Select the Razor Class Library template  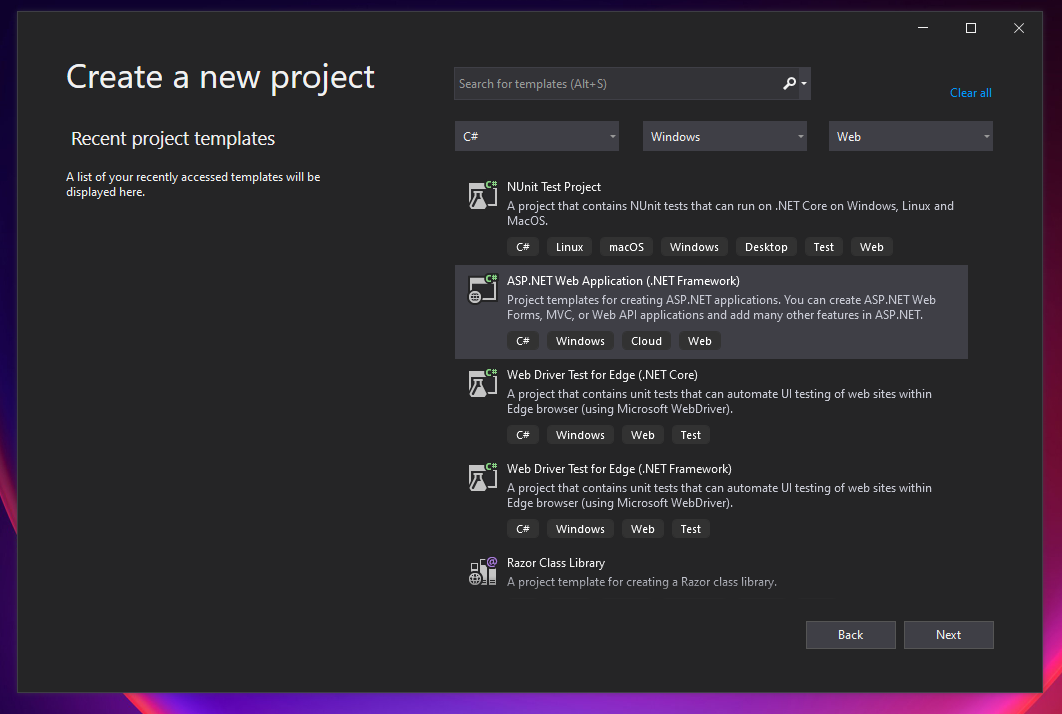coord(650,570)
